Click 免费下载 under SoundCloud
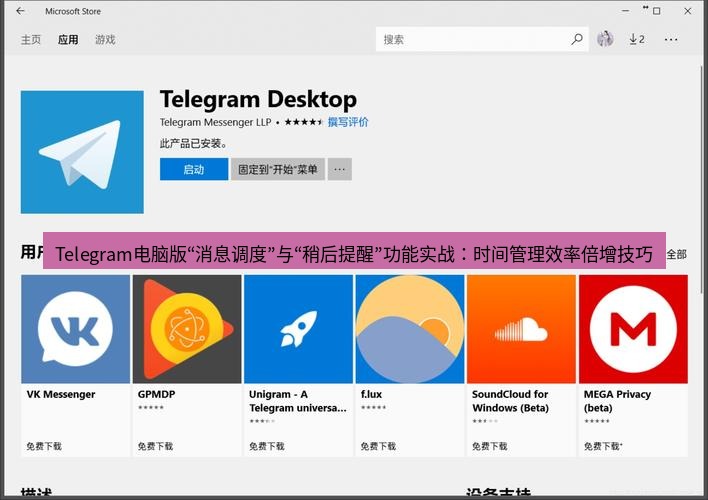The height and width of the screenshot is (500, 708). pos(490,446)
